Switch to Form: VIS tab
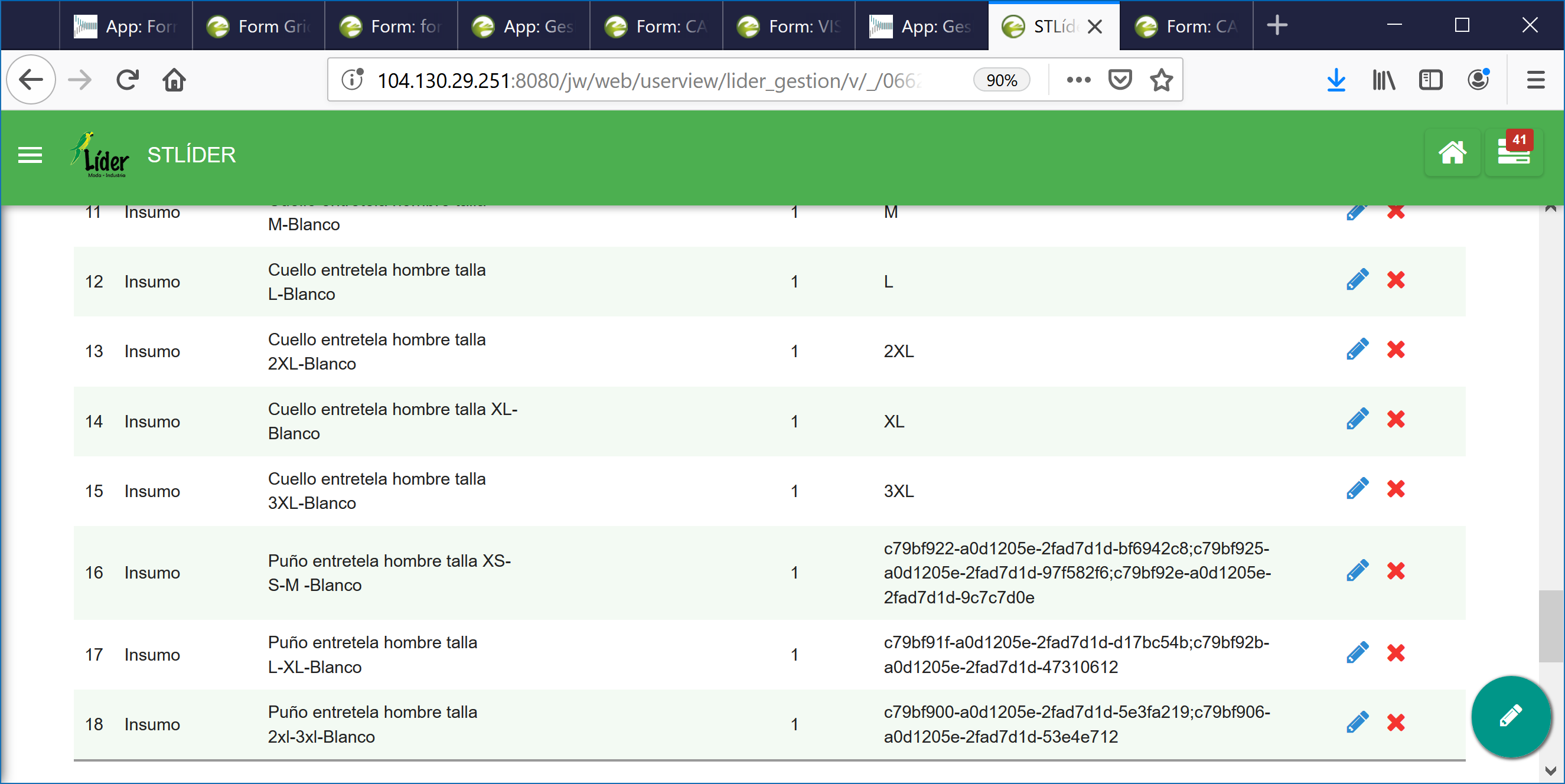The width and height of the screenshot is (1565, 784). pos(790,26)
